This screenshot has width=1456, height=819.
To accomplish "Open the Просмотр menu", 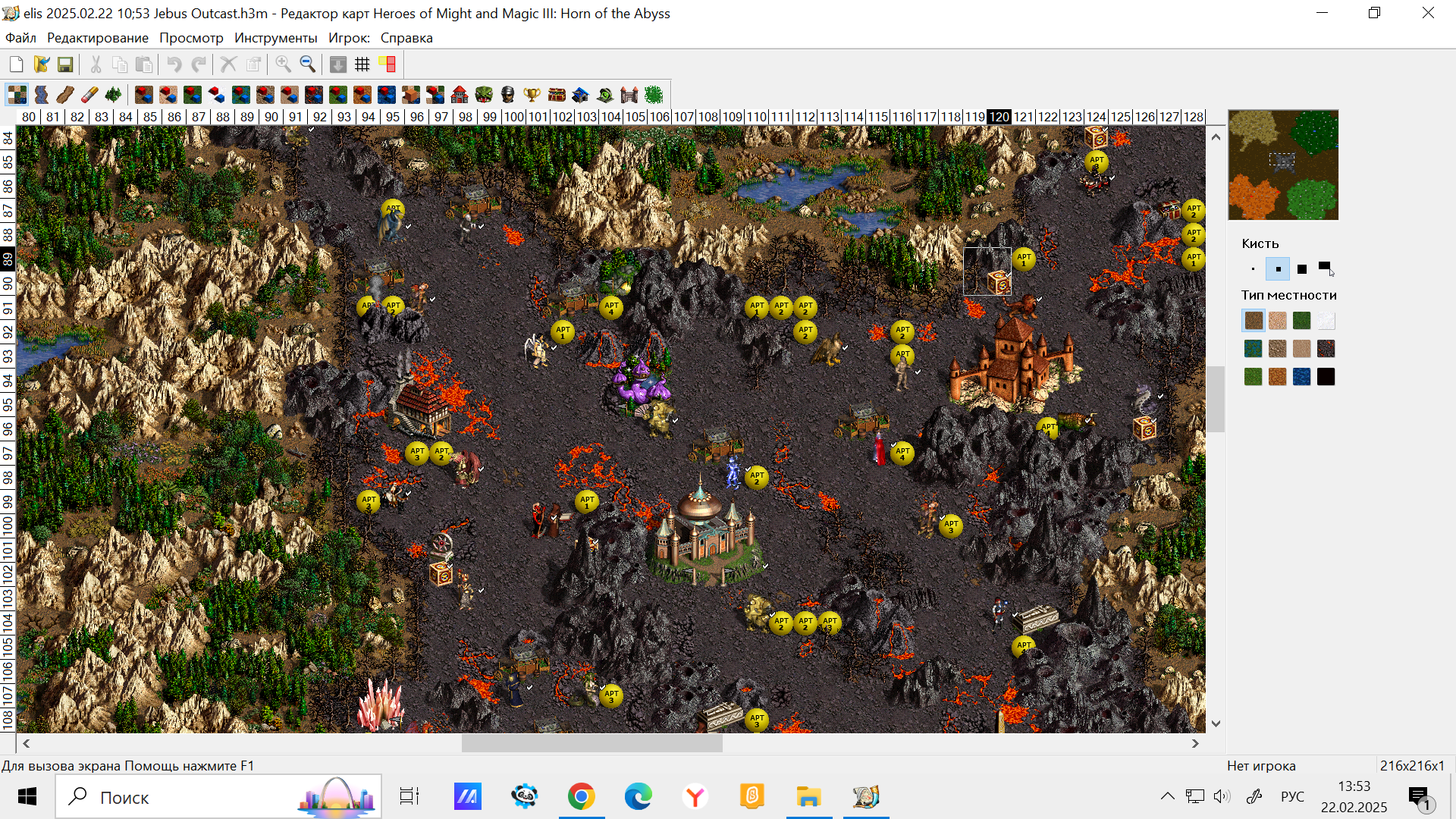I will 191,38.
